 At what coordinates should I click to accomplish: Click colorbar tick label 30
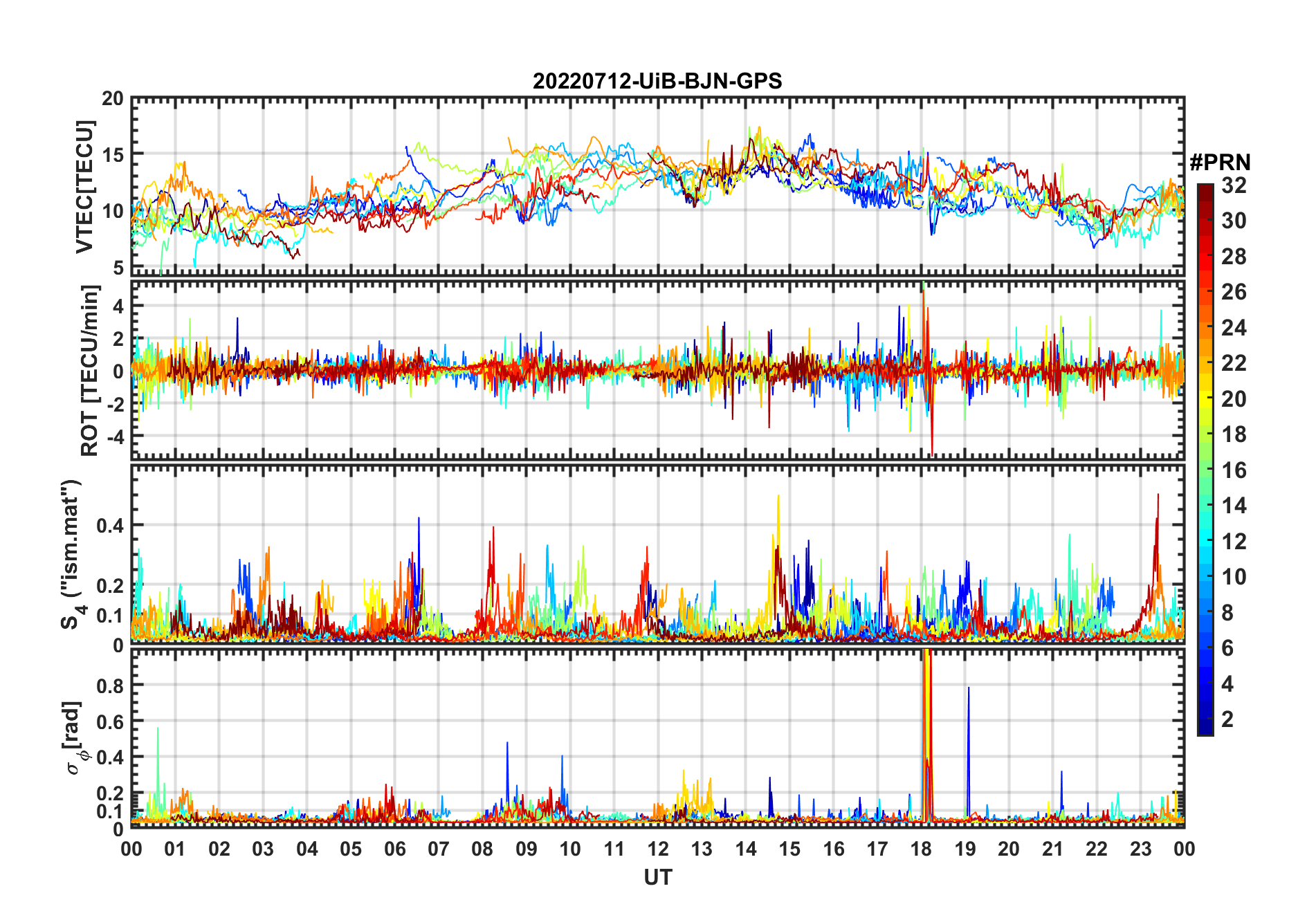pyautogui.click(x=1234, y=221)
